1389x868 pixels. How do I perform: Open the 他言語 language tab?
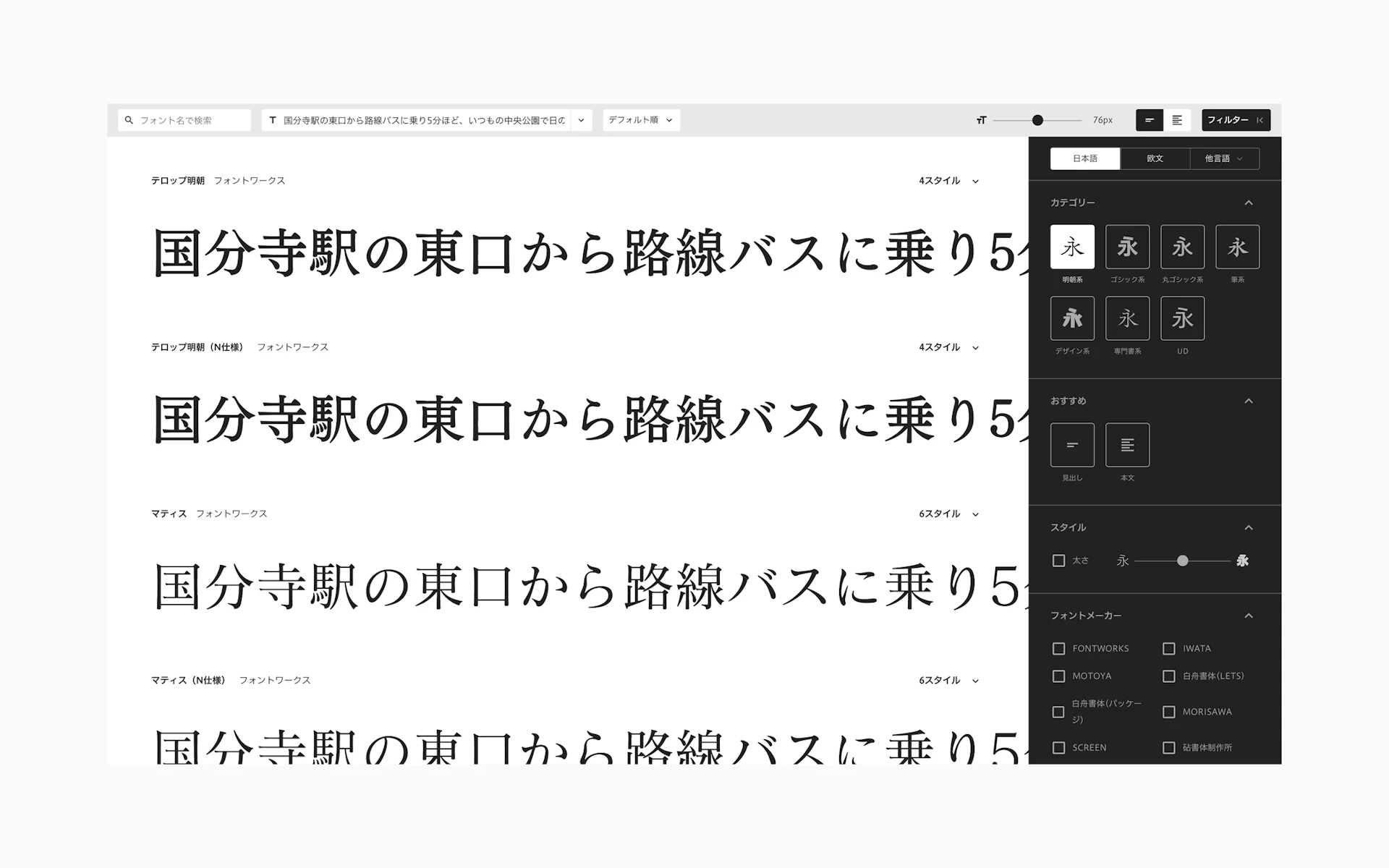pos(1224,158)
